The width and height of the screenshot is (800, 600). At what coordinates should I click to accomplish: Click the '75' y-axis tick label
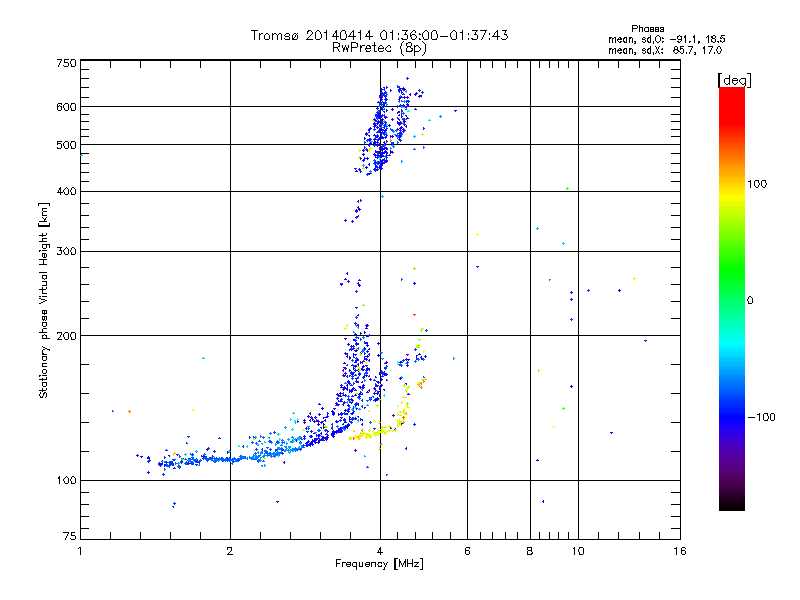70,536
